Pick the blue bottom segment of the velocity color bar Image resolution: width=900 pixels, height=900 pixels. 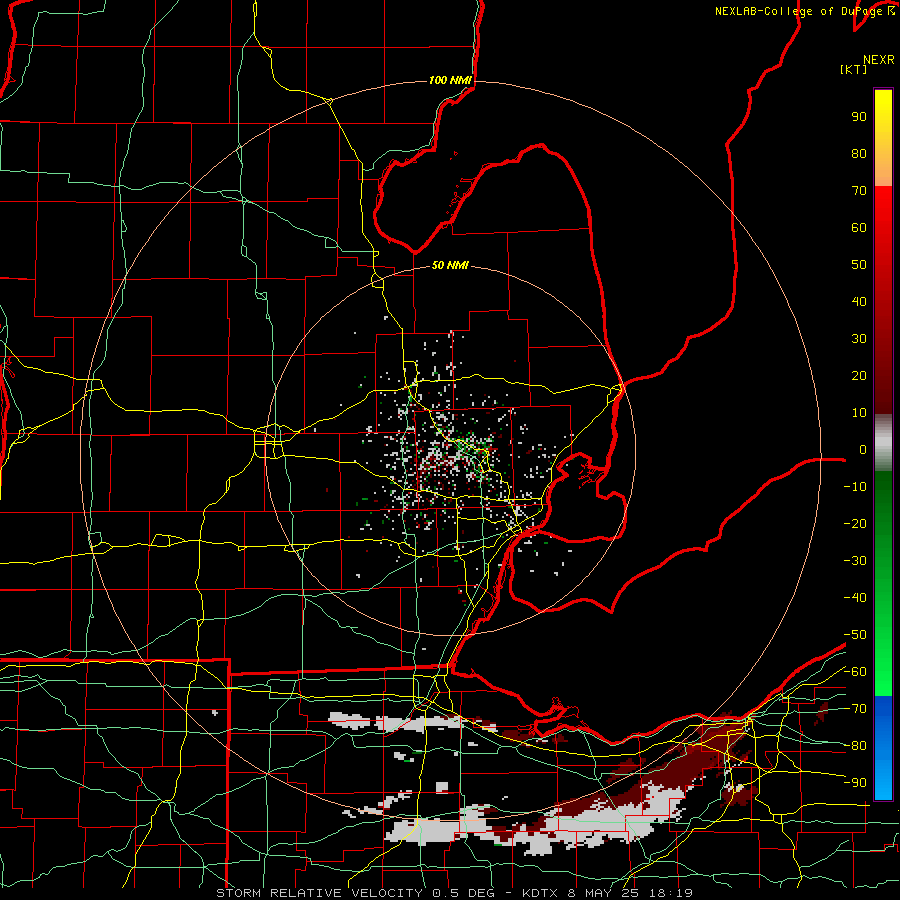[883, 748]
